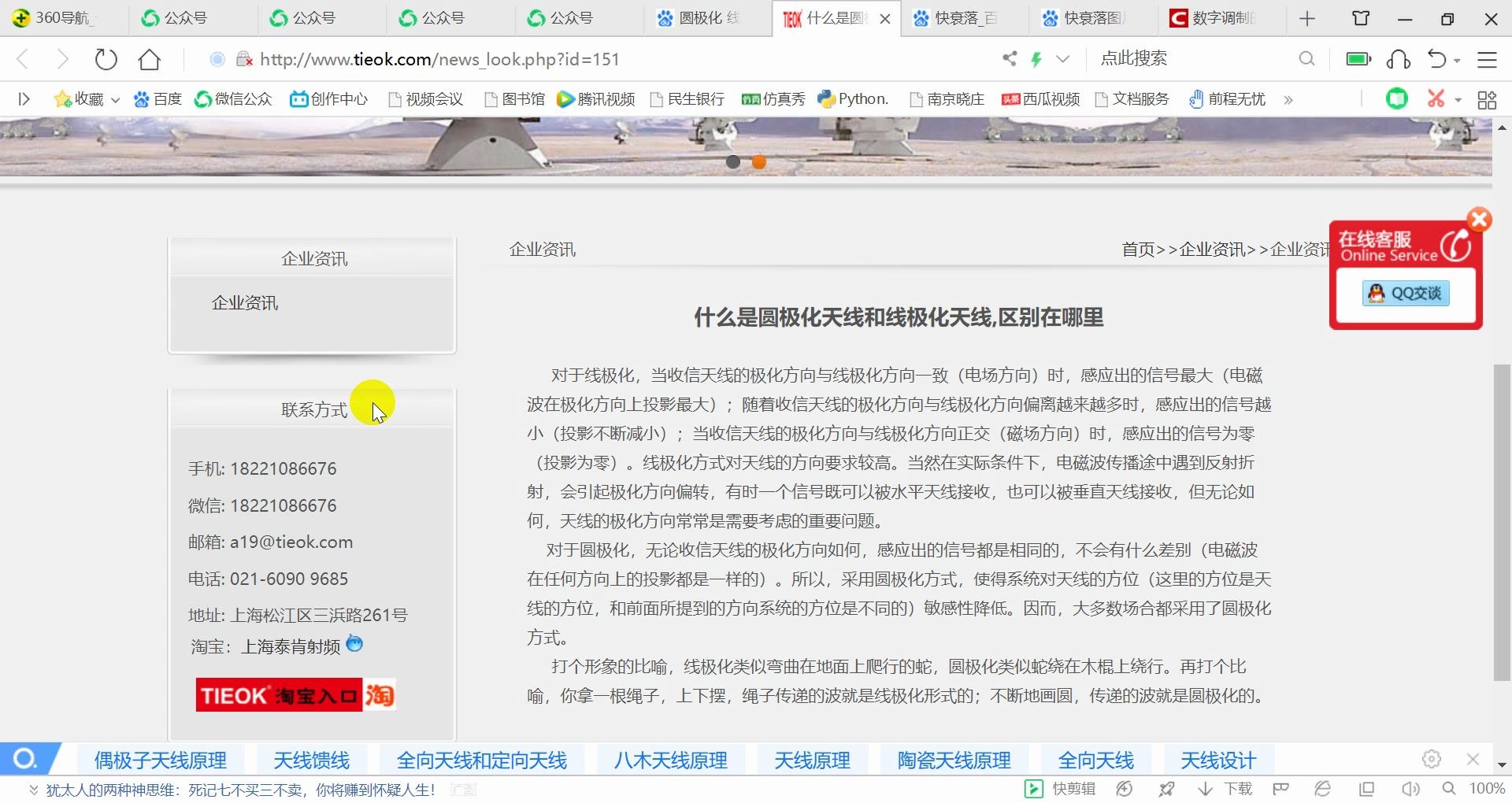Click the ad-blocking scissors icon
Viewport: 1512px width, 803px height.
point(1435,98)
